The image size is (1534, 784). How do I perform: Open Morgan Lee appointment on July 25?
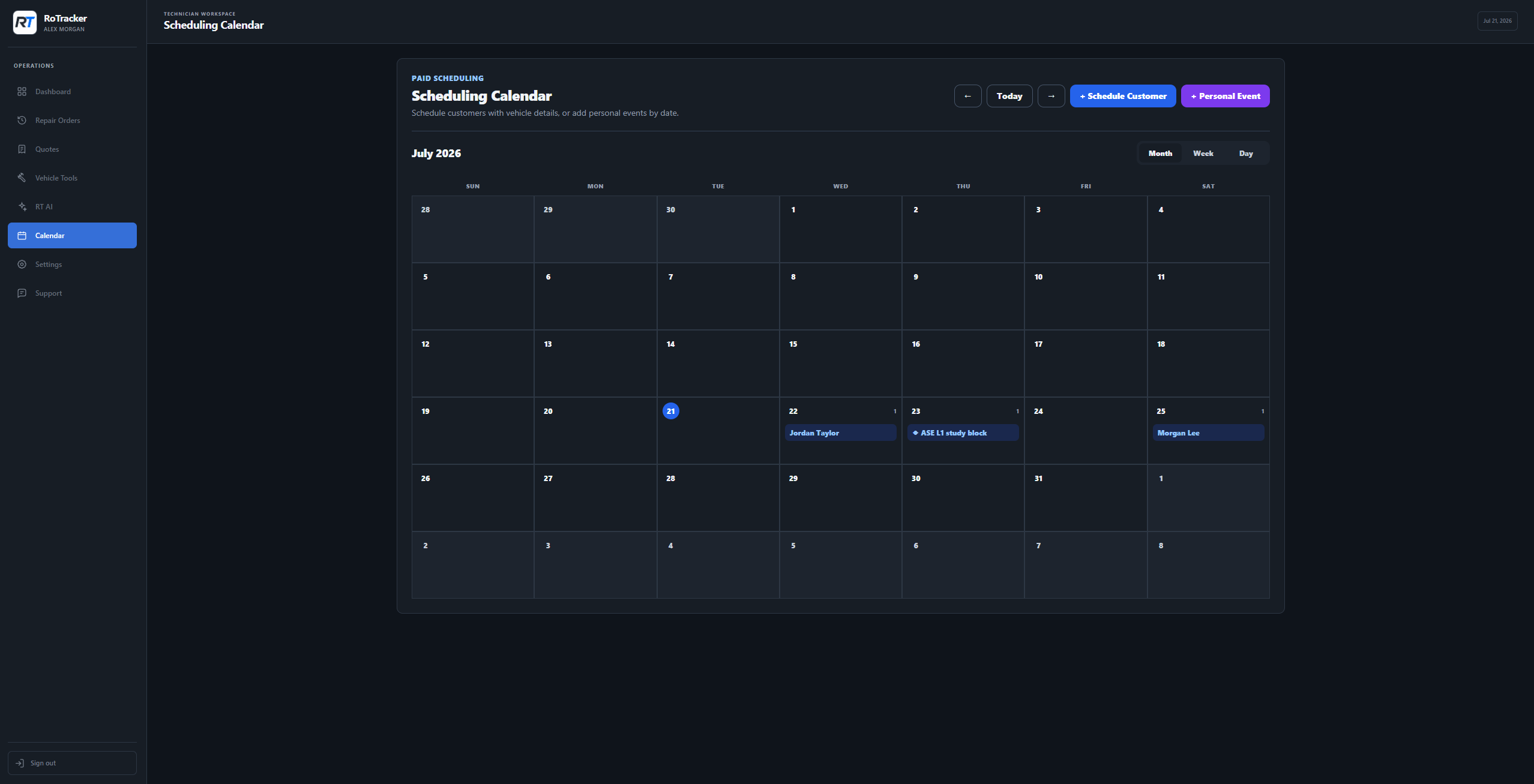pyautogui.click(x=1208, y=432)
